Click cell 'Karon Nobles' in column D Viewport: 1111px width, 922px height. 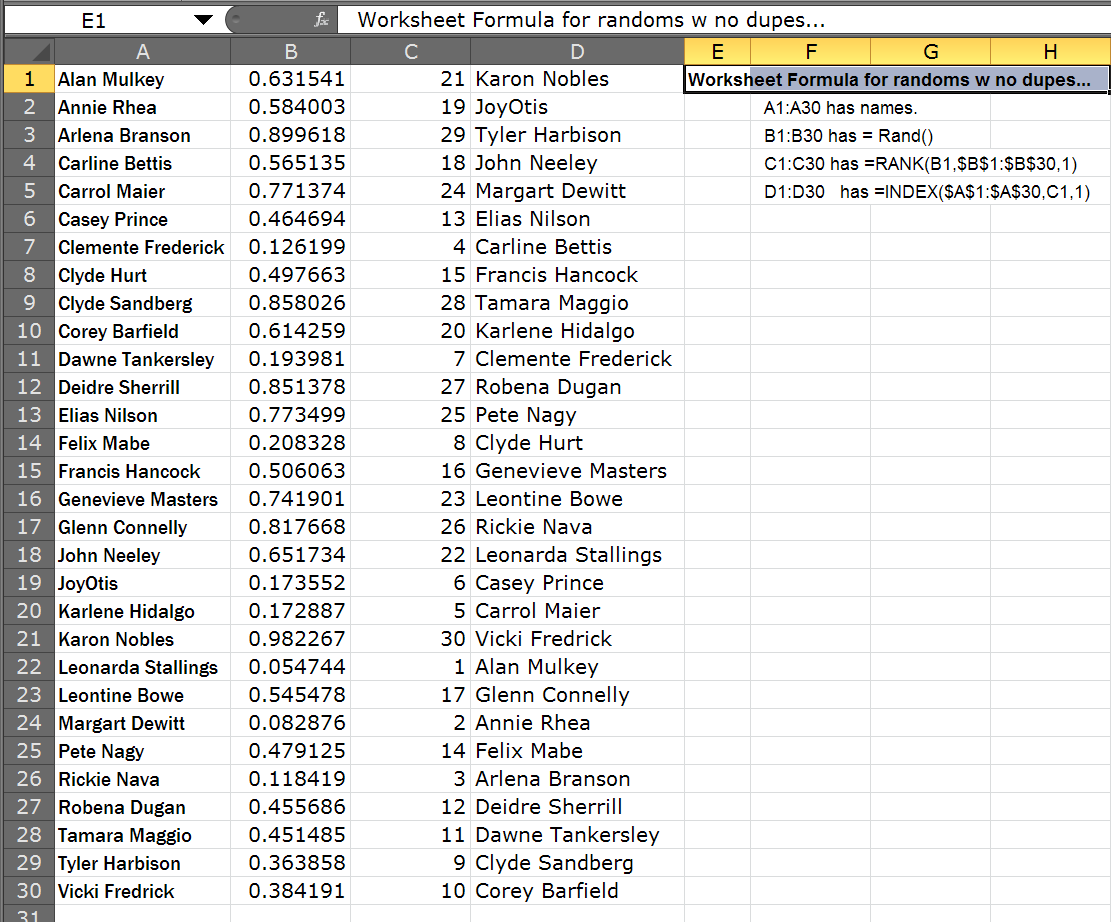(x=577, y=79)
